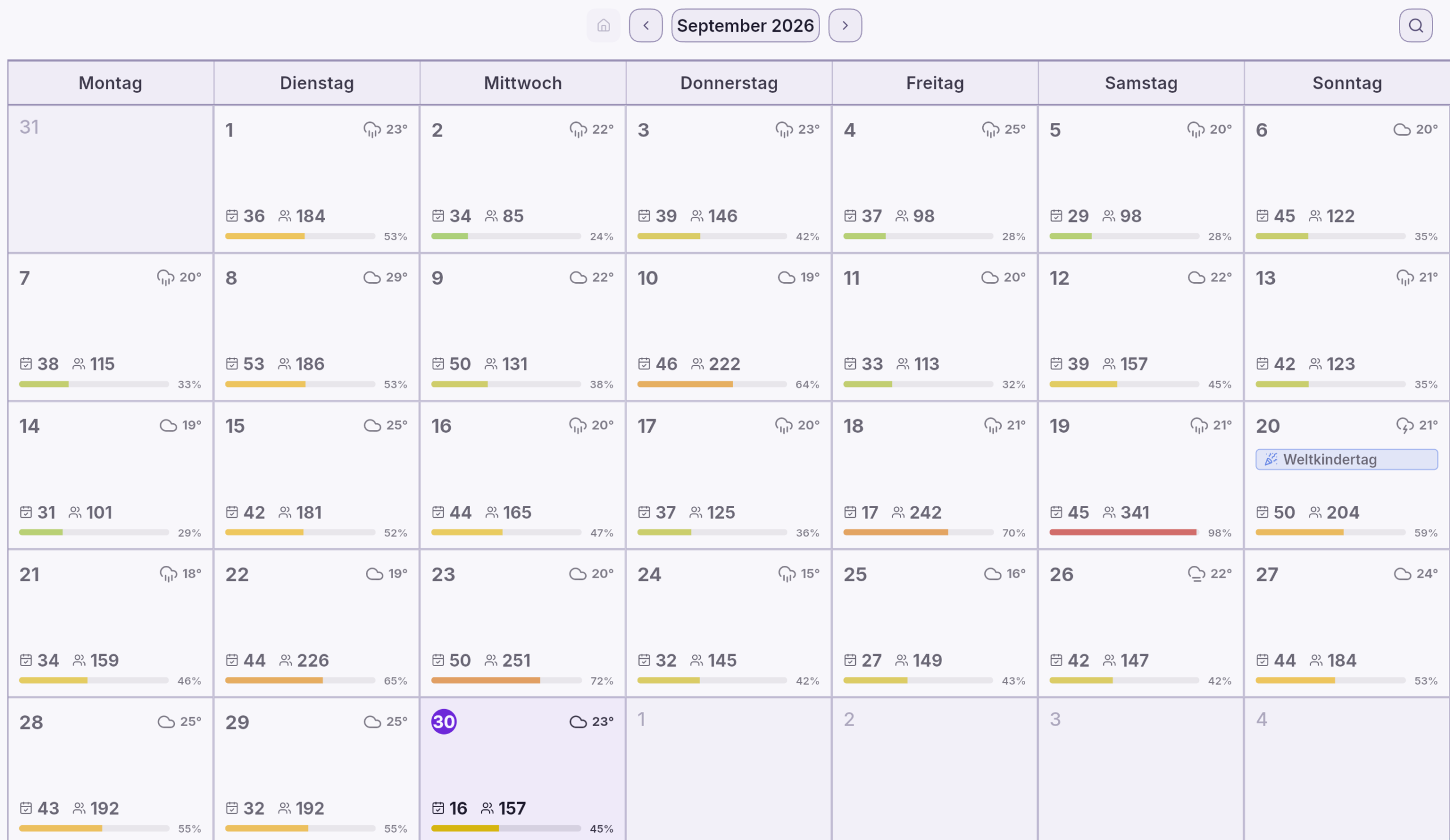Click reservation count 53 on September 8

254,364
